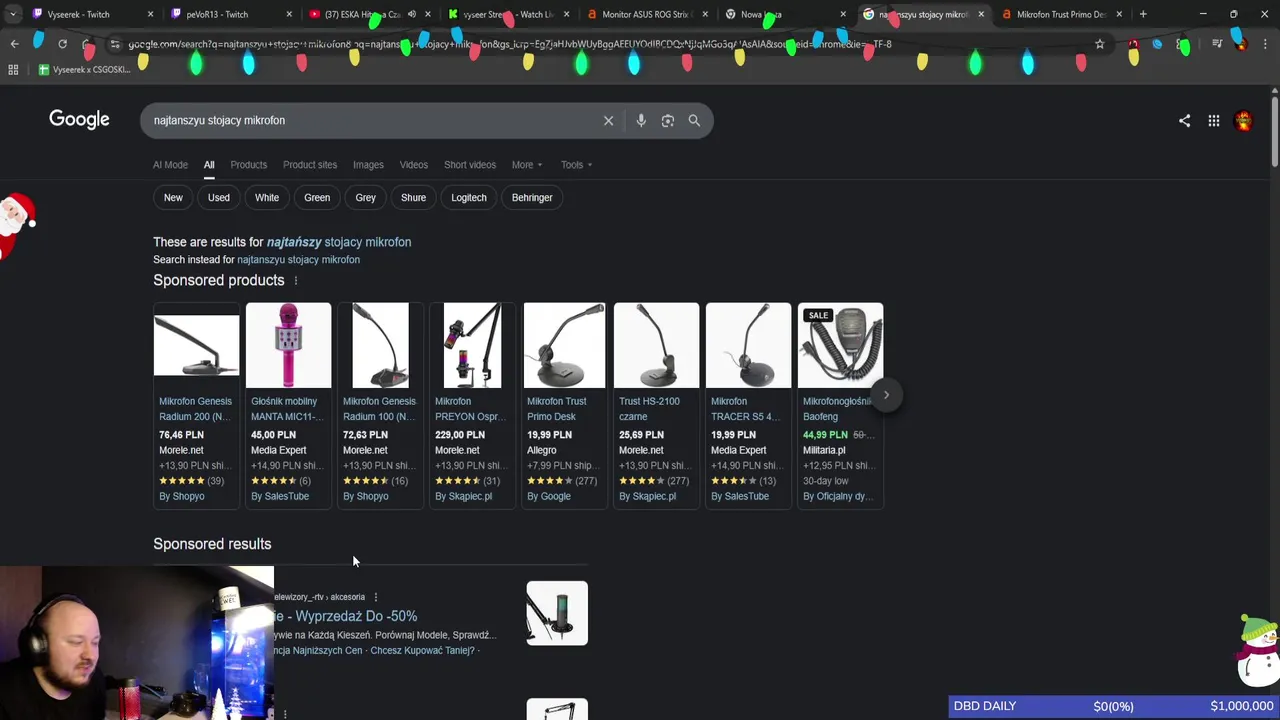Clear the Google search box text
Viewport: 1280px width, 720px height.
[608, 120]
